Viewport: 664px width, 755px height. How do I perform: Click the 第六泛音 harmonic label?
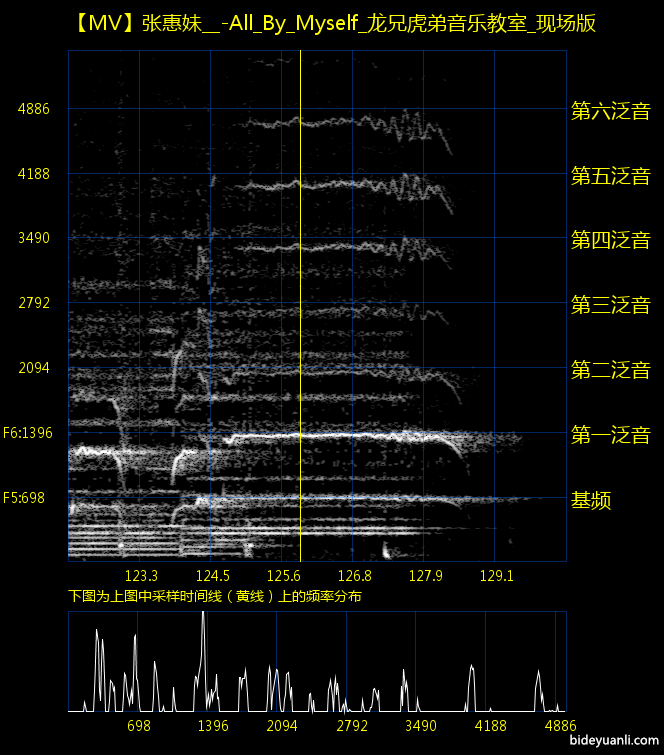610,111
